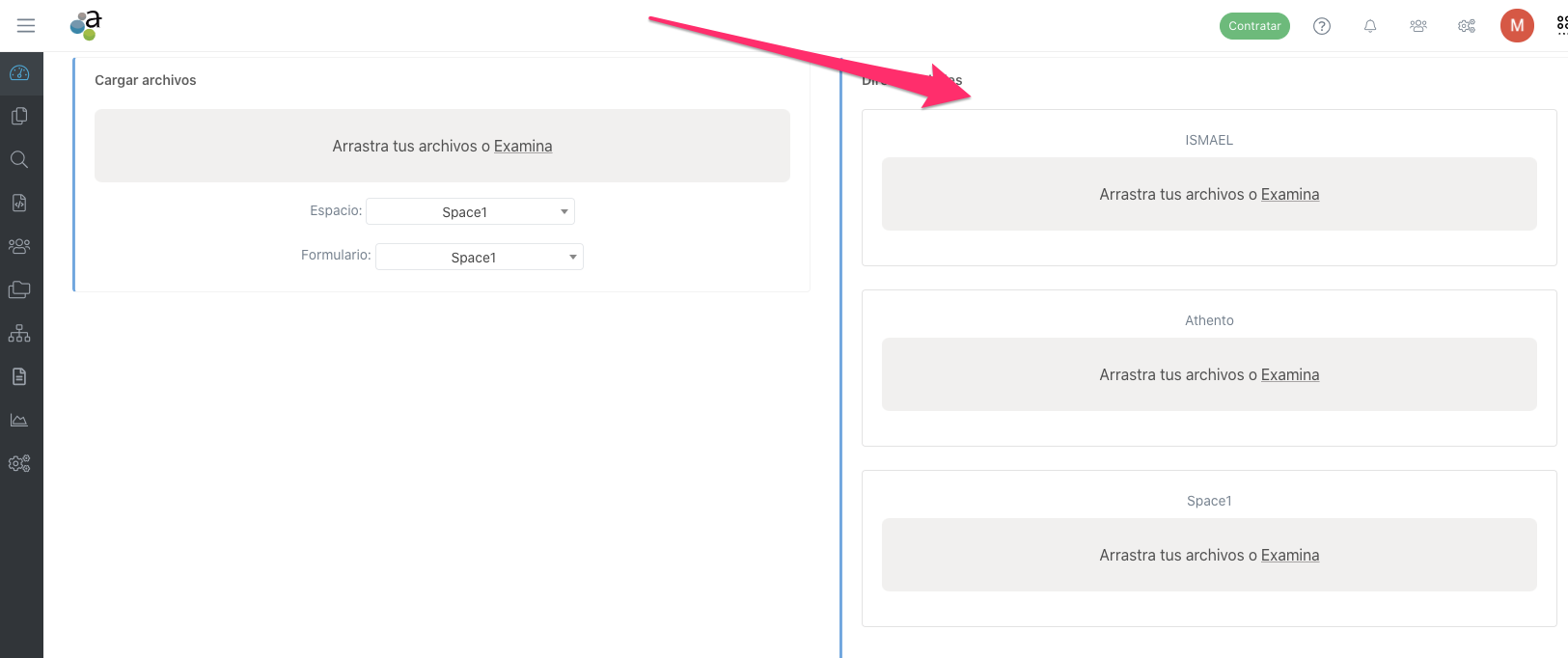Screen dimensions: 1568x658
Task: Open the documents copy icon in sidebar
Action: click(x=19, y=117)
